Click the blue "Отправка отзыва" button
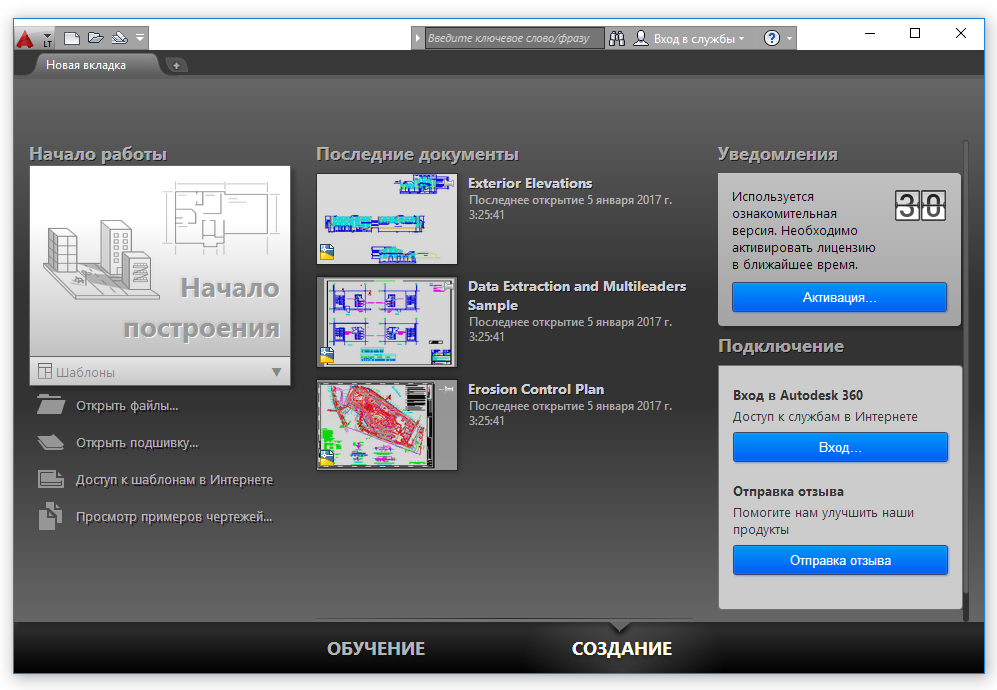 [x=840, y=560]
